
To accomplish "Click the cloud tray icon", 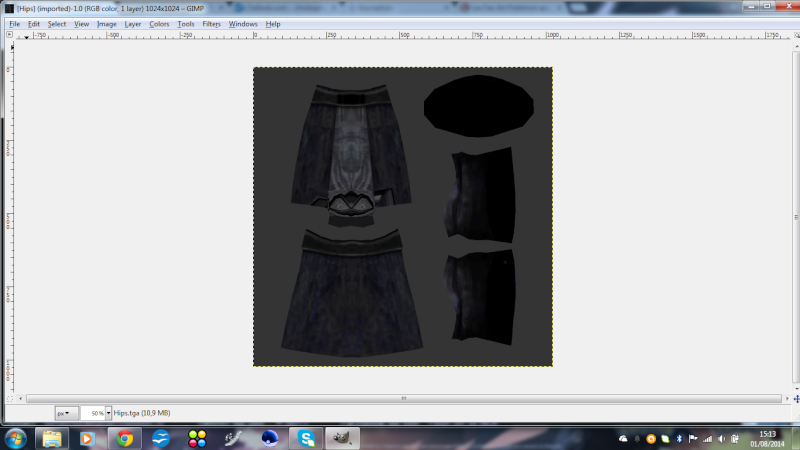I will pyautogui.click(x=623, y=439).
